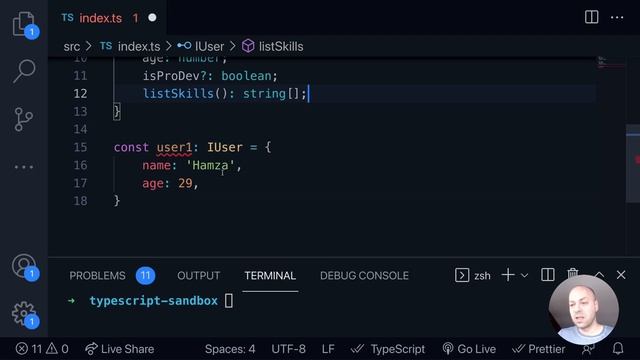Switch to the TERMINAL panel tab
Screen dimensions: 640x360
click(x=270, y=276)
